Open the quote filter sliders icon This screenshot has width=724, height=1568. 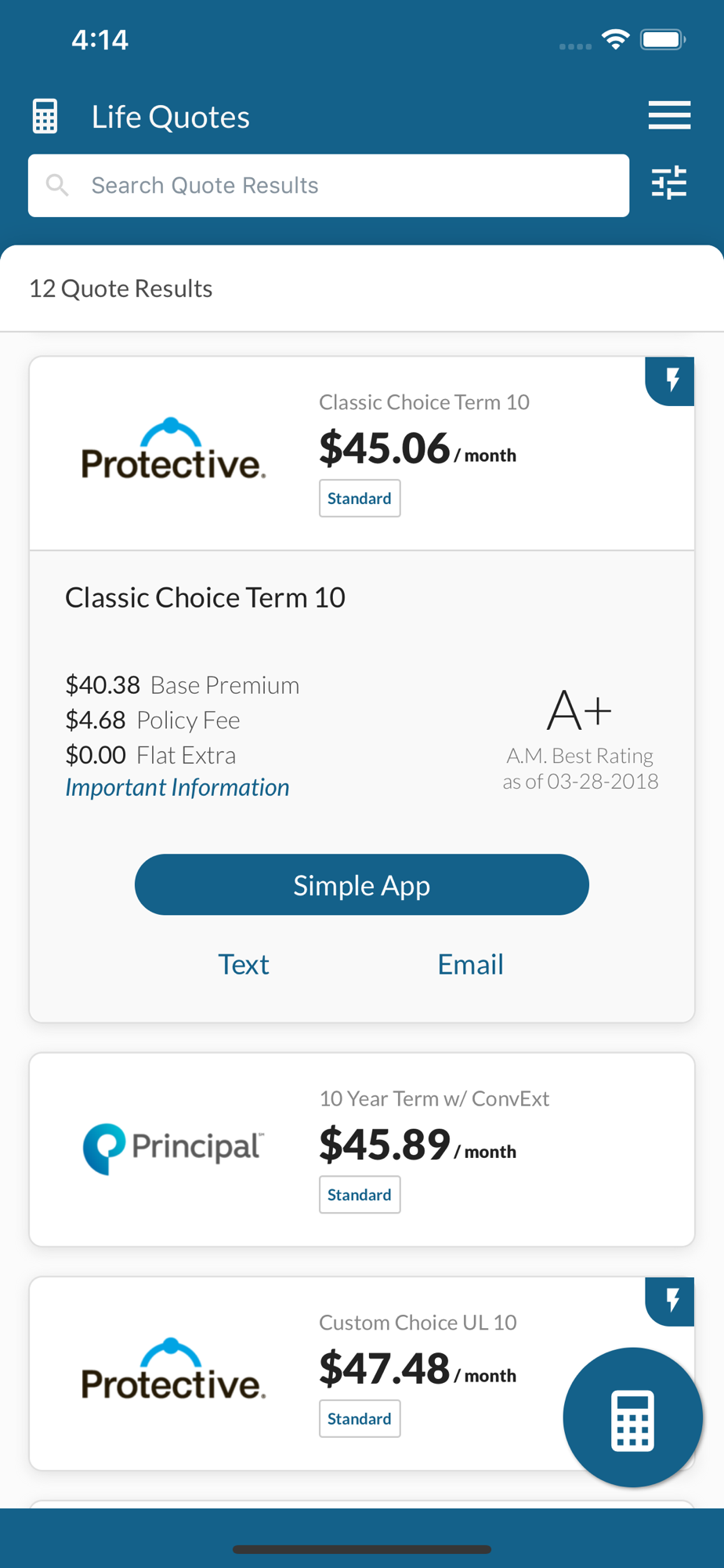pos(669,183)
